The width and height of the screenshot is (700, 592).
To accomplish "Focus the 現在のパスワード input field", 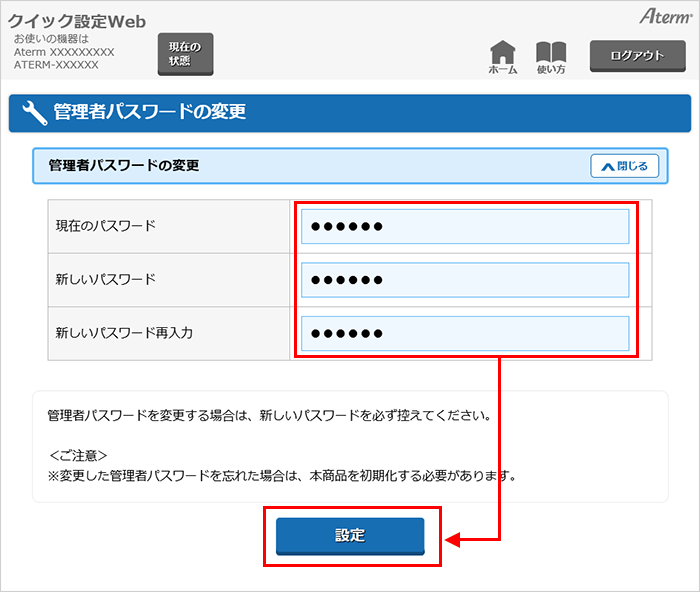I will point(465,227).
